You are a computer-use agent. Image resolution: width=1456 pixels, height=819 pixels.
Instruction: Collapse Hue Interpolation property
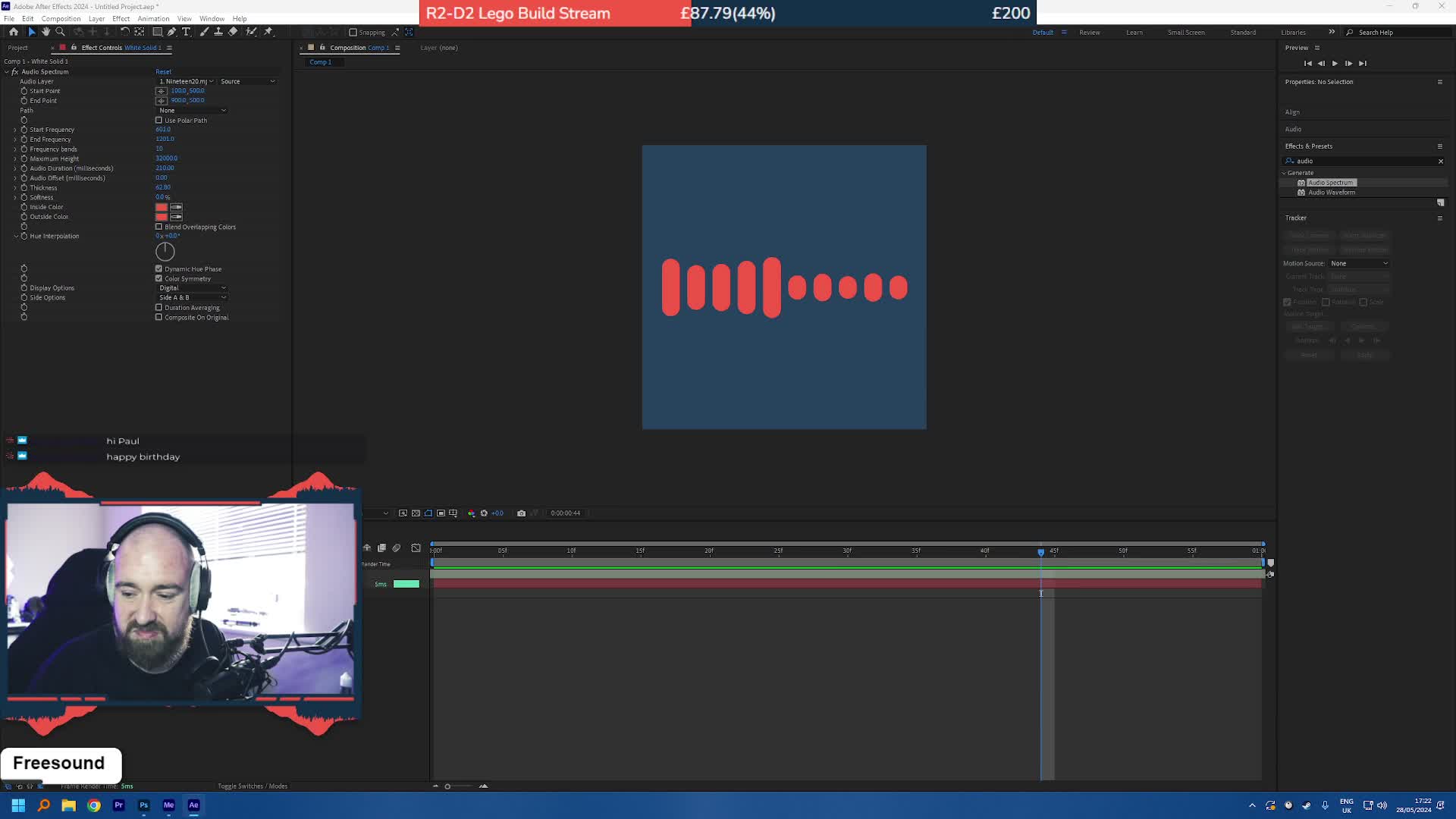15,236
